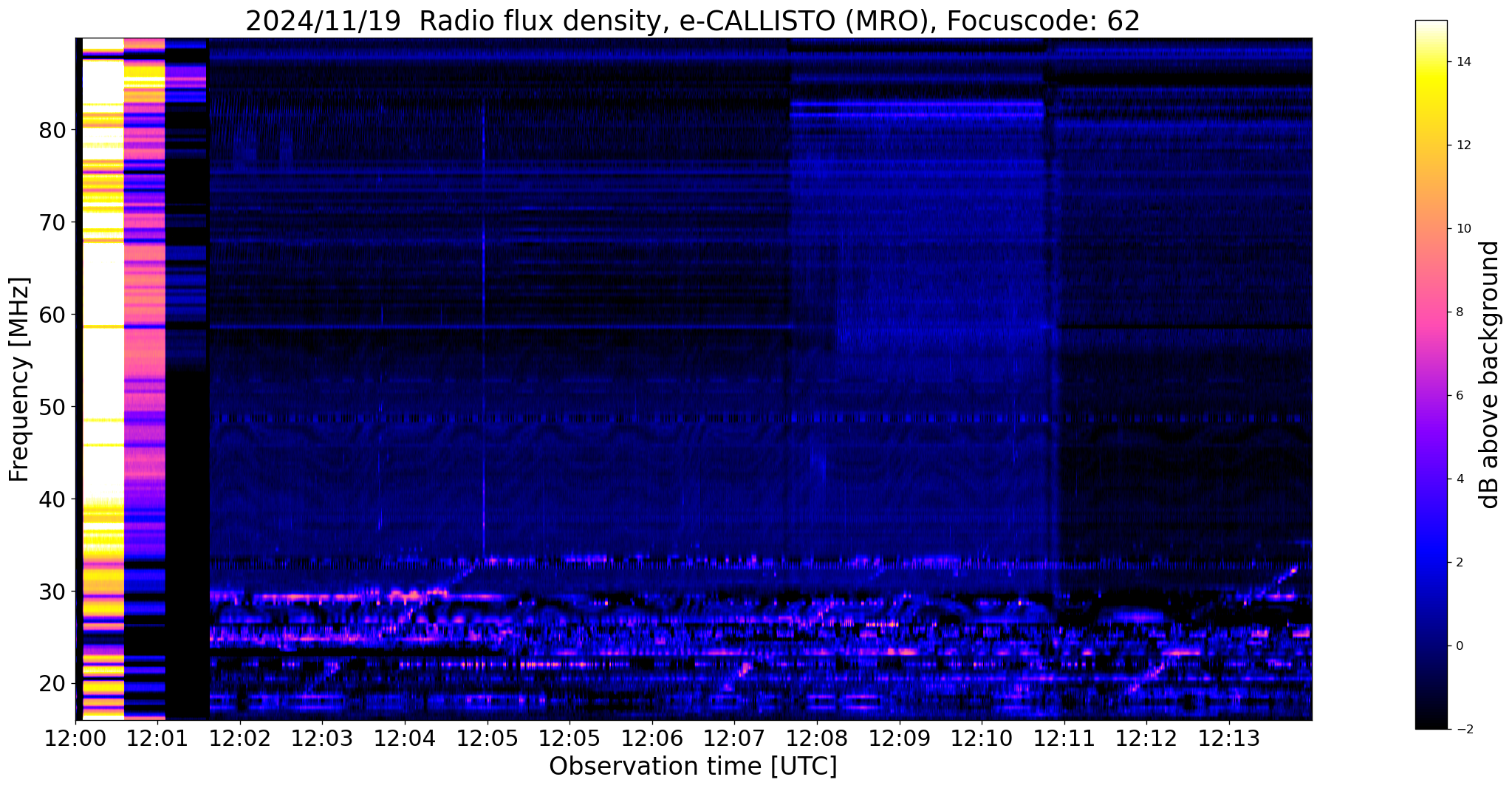
Task: Click the 12:13 time tick label
Action: click(1229, 738)
